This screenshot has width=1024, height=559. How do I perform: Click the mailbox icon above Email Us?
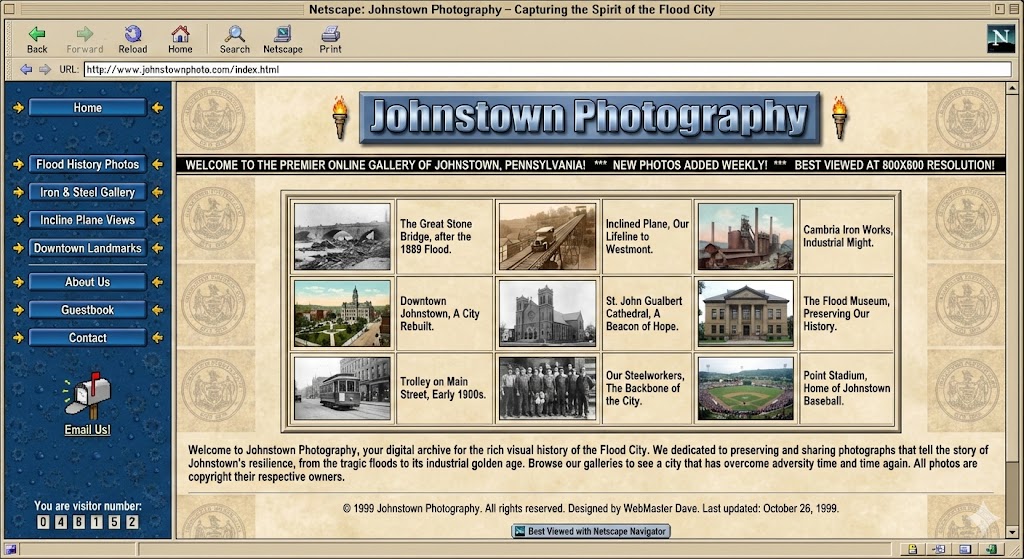tap(88, 395)
